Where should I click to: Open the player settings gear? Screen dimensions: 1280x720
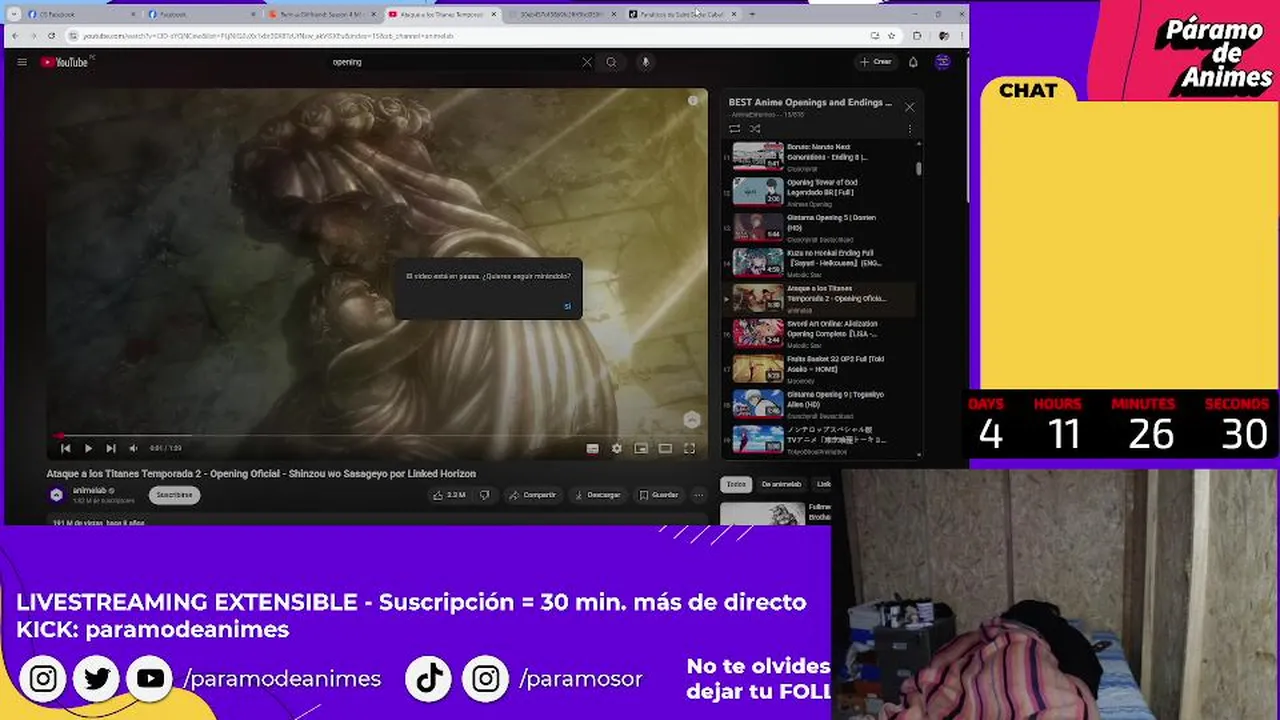[616, 449]
